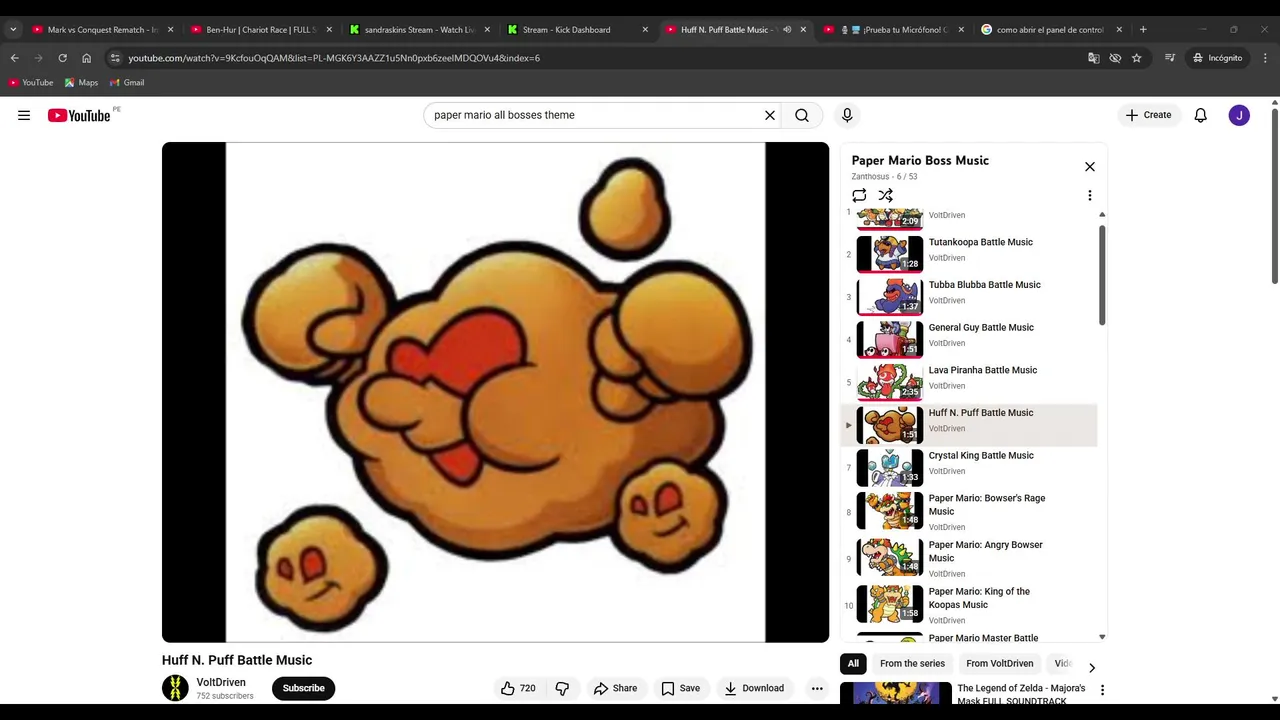This screenshot has height=720, width=1280.
Task: Select the From the series chip
Action: [x=912, y=664]
